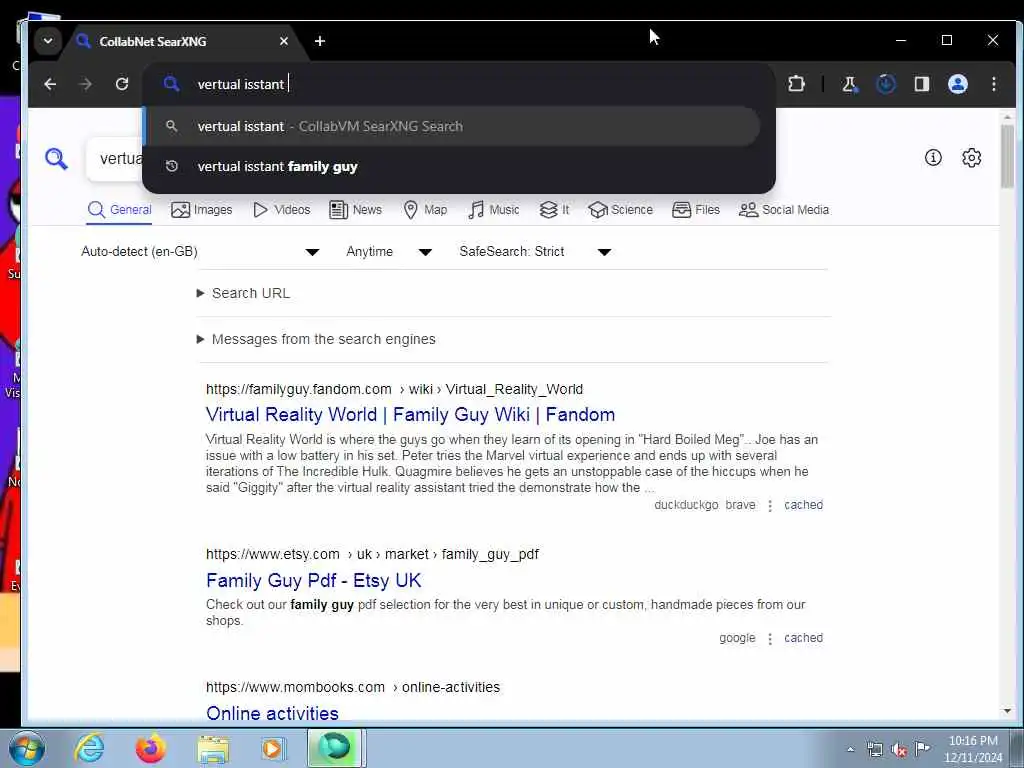Click the SearXNG magnifier logo
The image size is (1024, 768).
[x=56, y=159]
